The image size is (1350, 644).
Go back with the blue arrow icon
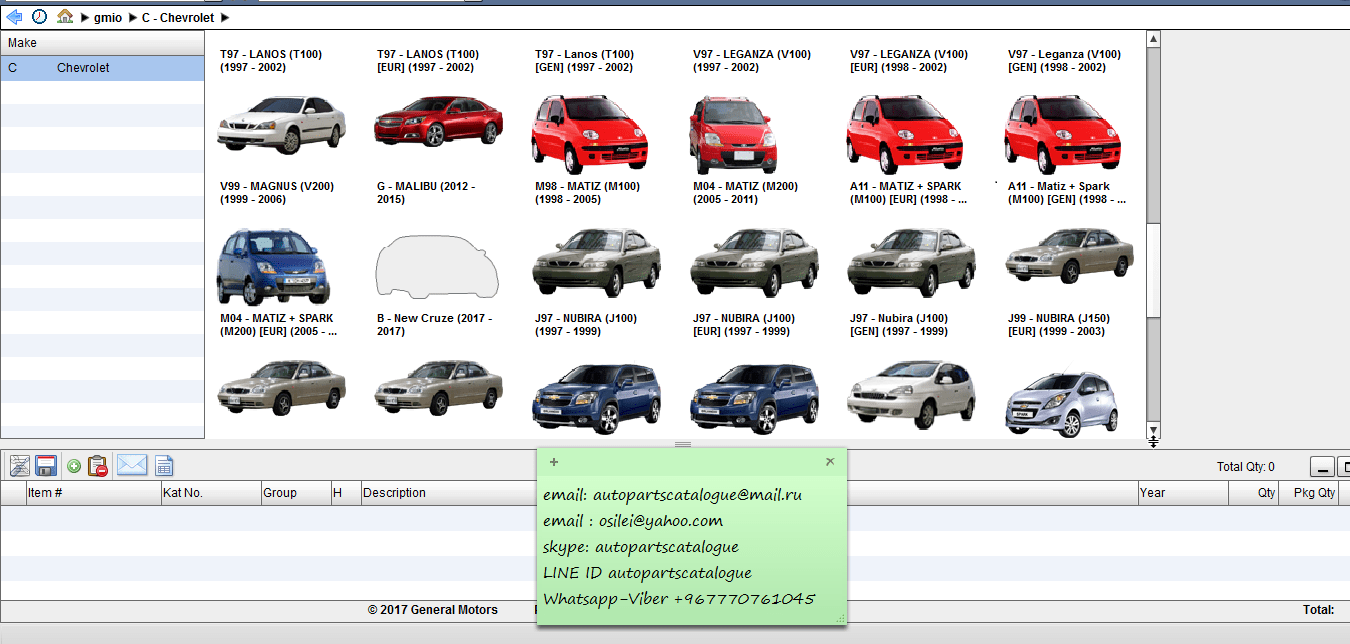[x=14, y=16]
